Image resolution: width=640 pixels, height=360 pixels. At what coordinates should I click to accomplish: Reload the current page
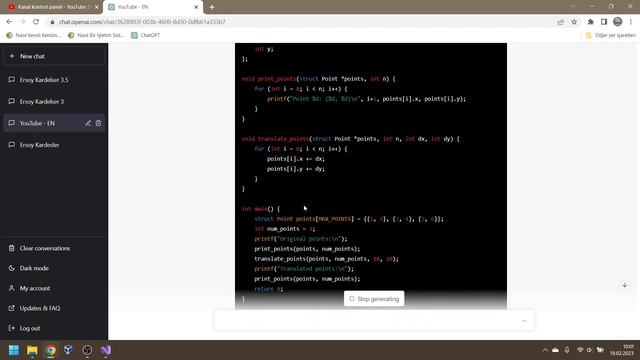36,22
